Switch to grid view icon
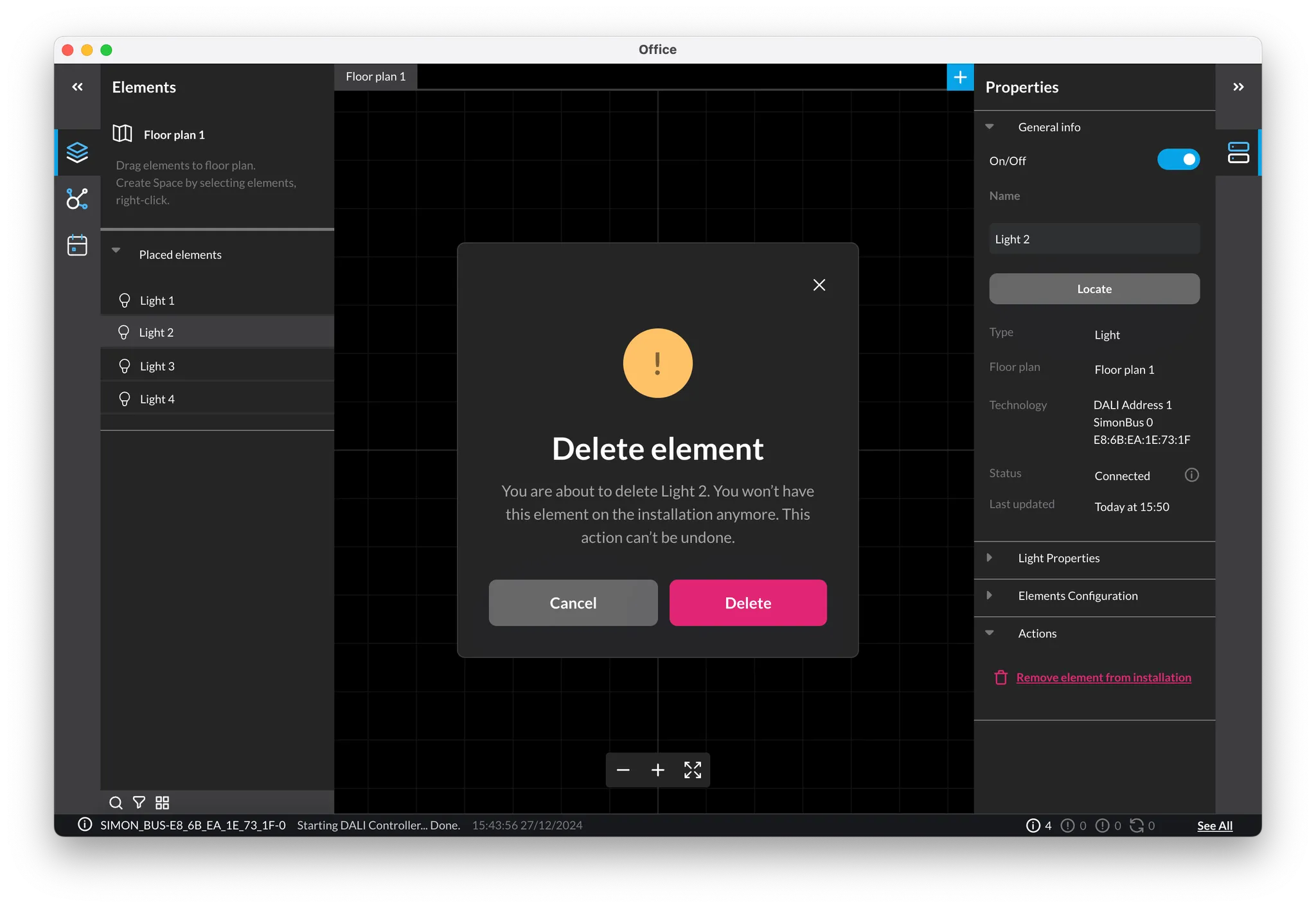The image size is (1316, 908). 163,803
